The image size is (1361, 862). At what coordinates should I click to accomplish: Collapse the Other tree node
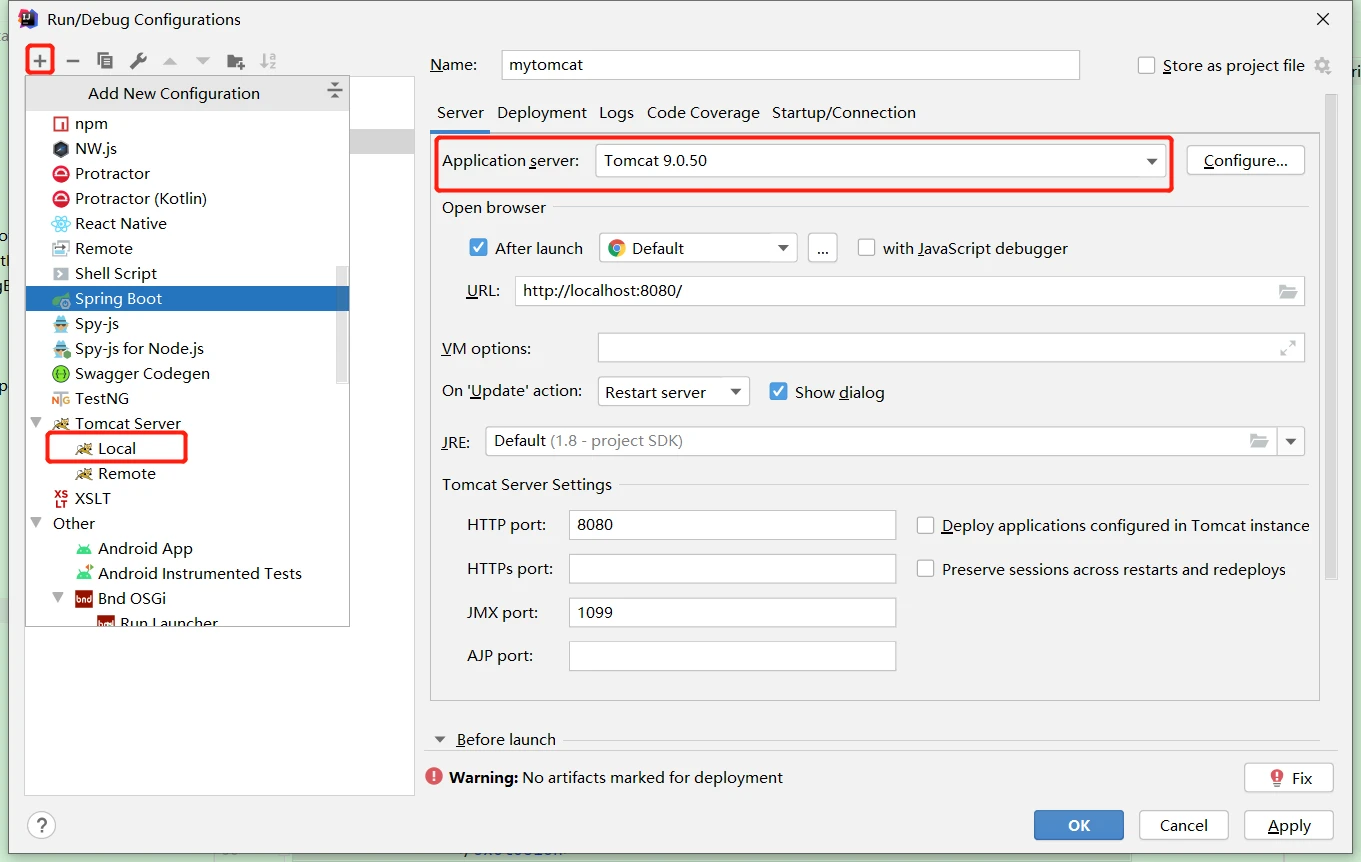[x=37, y=523]
